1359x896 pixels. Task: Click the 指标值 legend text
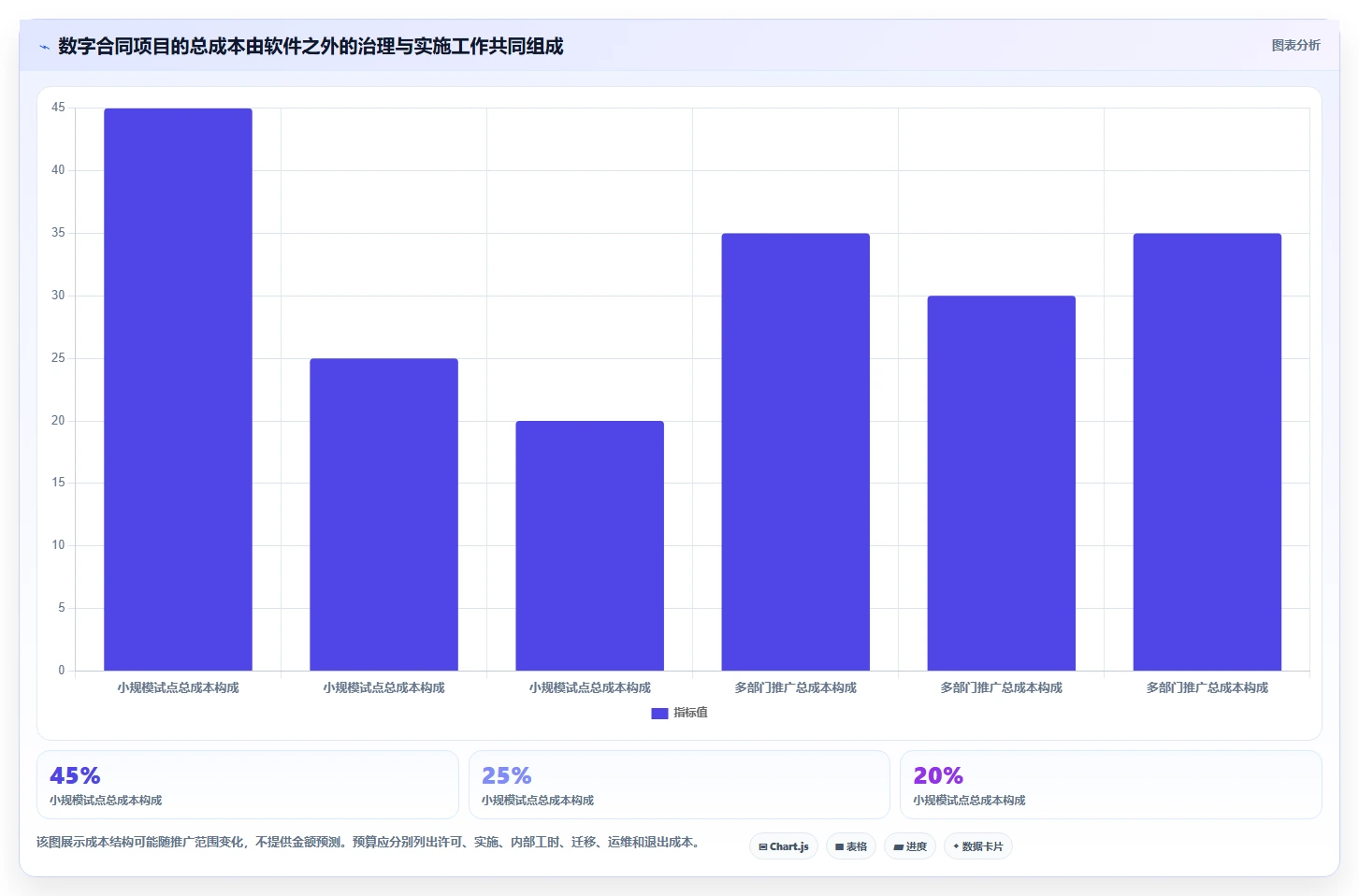pyautogui.click(x=690, y=713)
